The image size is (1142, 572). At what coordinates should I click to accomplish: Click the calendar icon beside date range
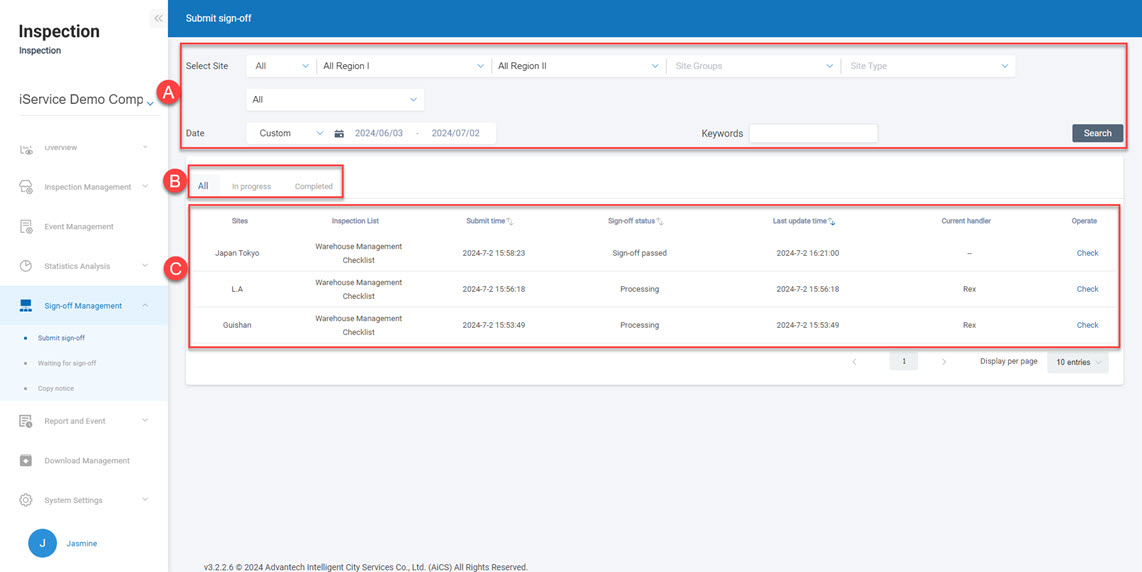point(339,133)
